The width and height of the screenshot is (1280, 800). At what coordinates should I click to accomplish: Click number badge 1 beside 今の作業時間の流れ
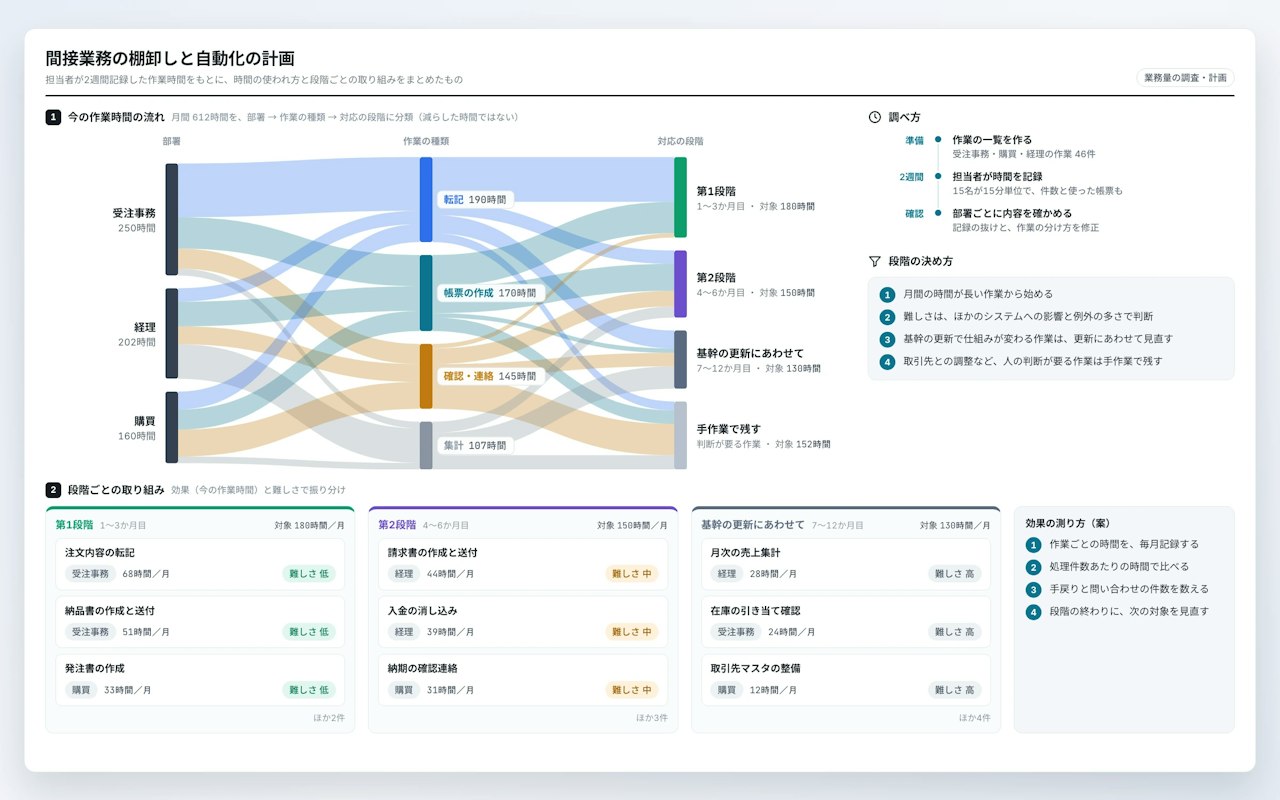tap(53, 117)
